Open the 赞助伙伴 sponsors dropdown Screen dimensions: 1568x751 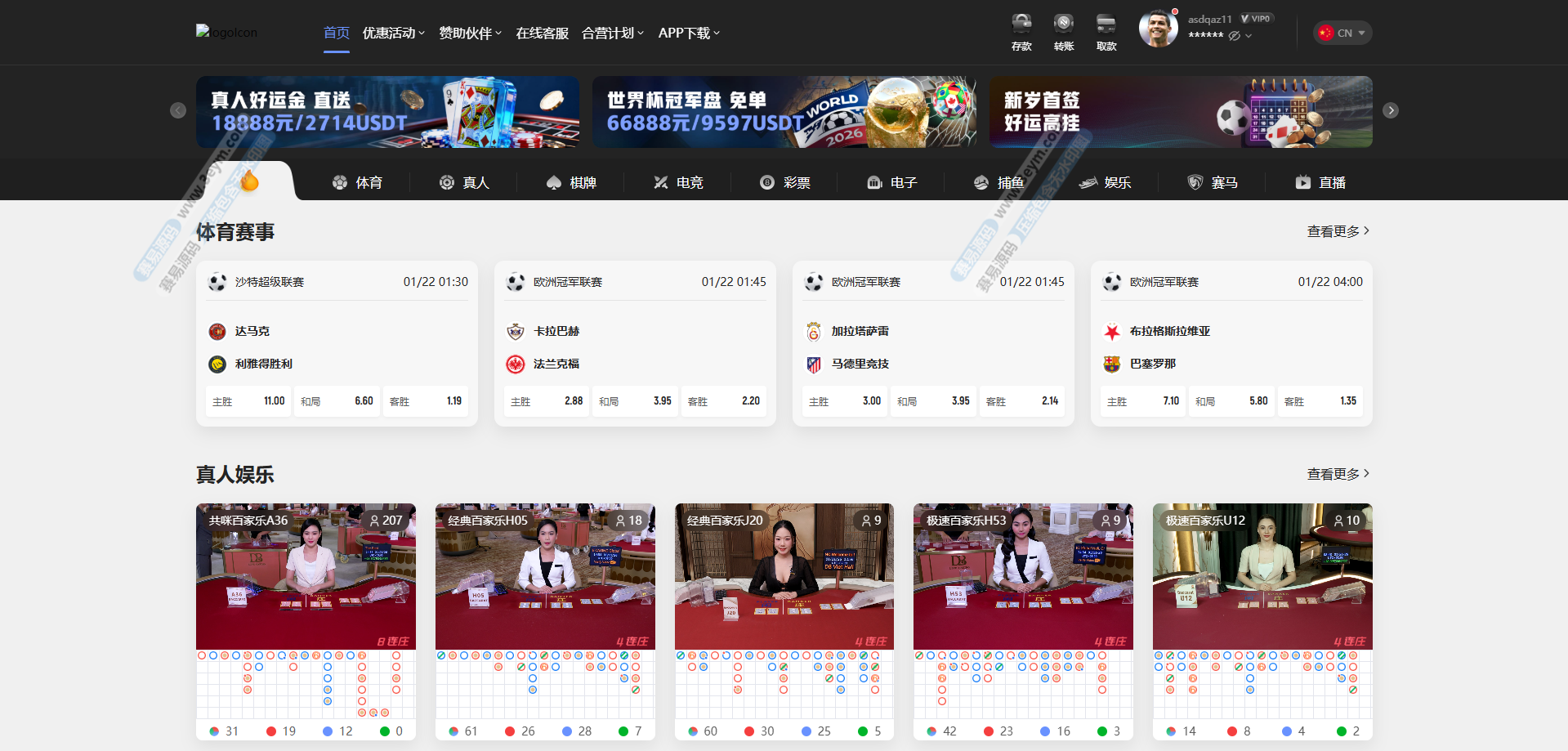(470, 33)
